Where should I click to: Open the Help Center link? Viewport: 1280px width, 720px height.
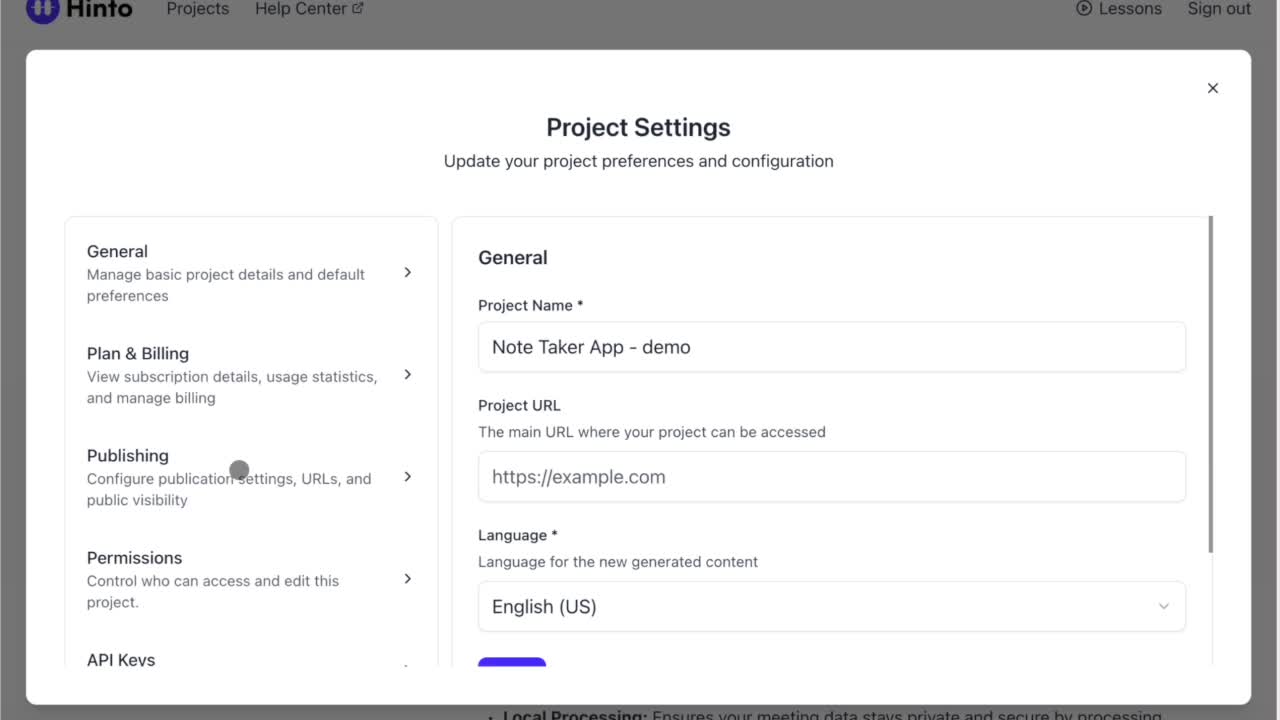(x=300, y=9)
